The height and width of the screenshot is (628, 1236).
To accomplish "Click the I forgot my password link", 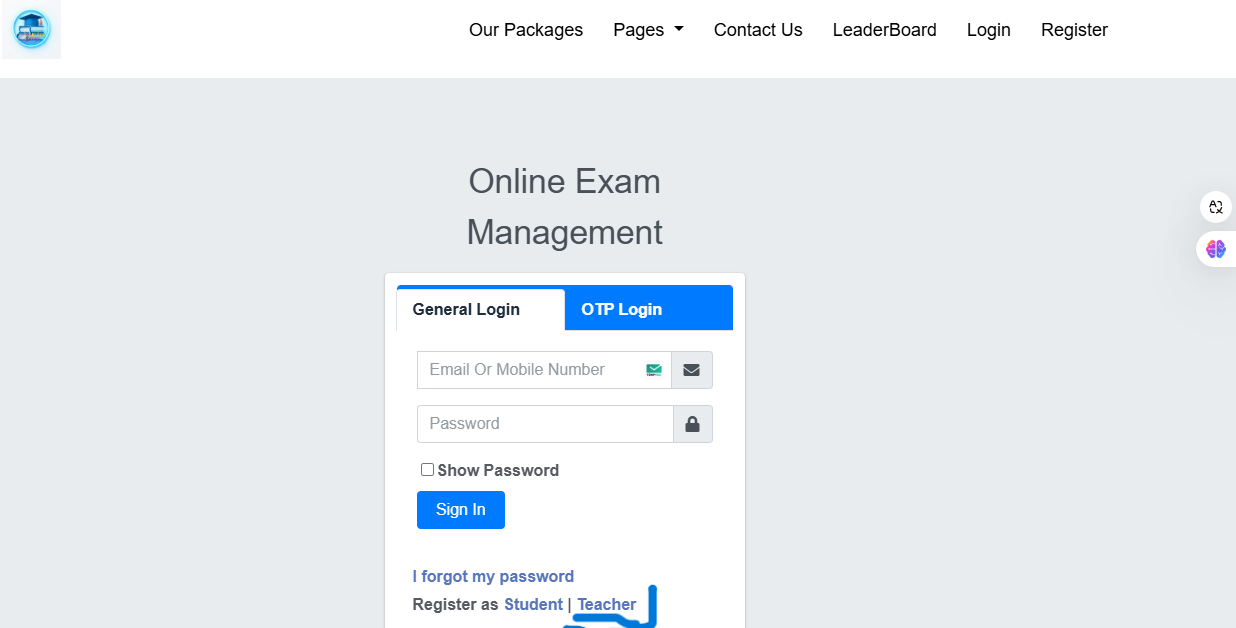I will [x=493, y=576].
